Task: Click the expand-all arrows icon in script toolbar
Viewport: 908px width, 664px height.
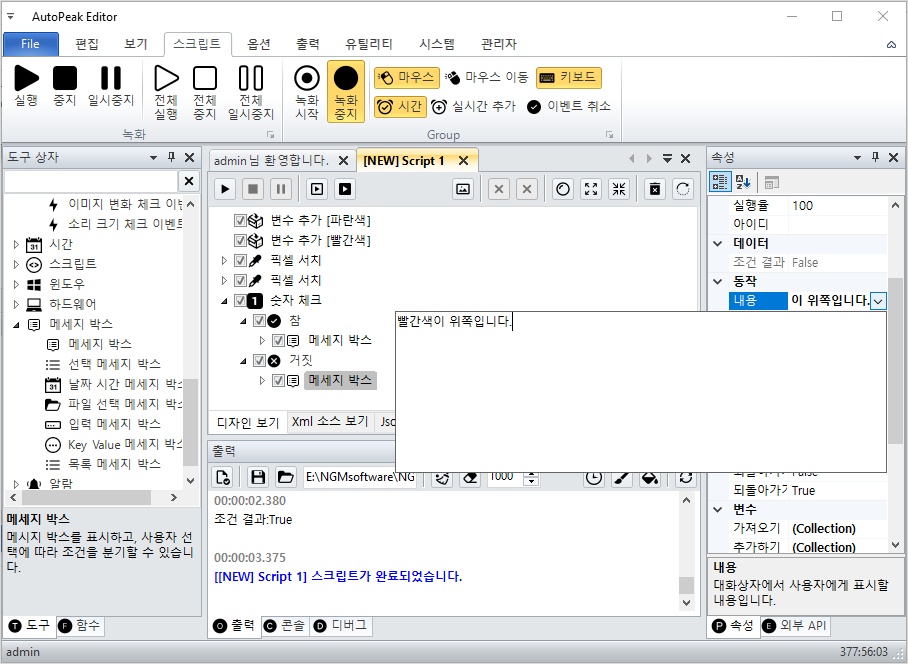Action: [591, 189]
